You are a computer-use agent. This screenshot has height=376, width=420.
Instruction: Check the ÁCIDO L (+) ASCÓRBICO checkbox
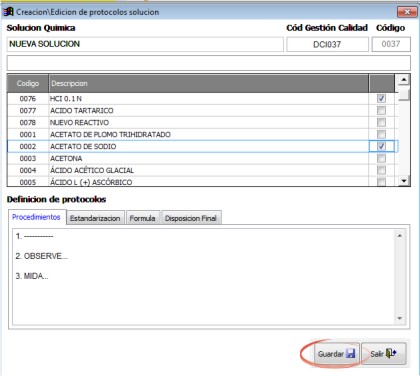(381, 182)
